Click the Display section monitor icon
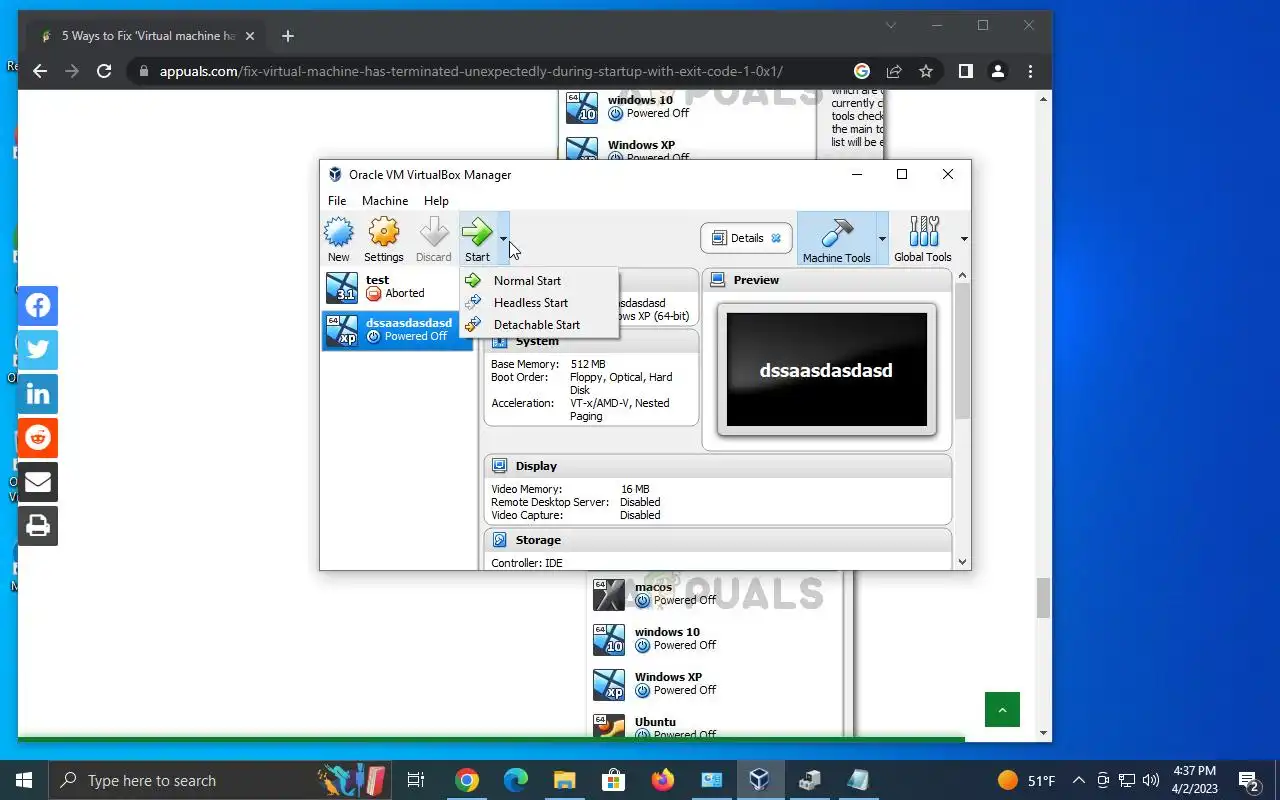The width and height of the screenshot is (1280, 800). coord(499,466)
